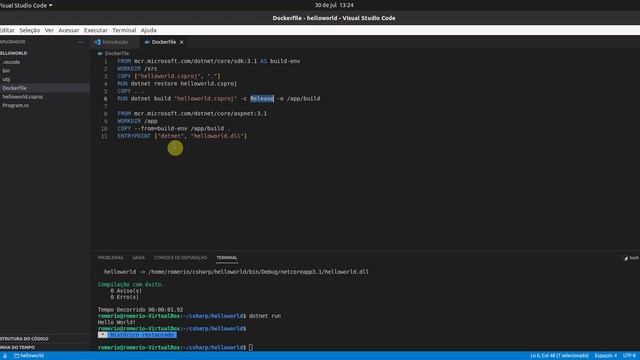Open the Acessar menu
The width and height of the screenshot is (640, 360).
pyautogui.click(x=69, y=30)
